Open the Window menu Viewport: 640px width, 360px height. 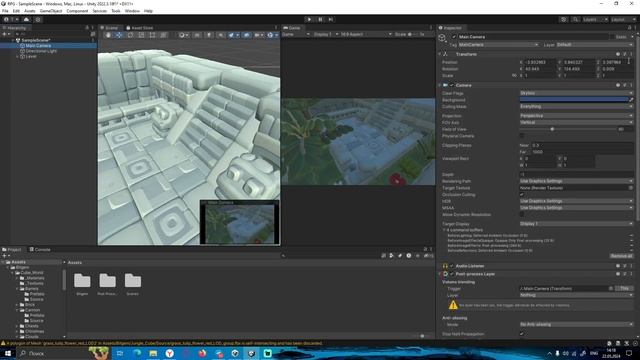coord(132,11)
